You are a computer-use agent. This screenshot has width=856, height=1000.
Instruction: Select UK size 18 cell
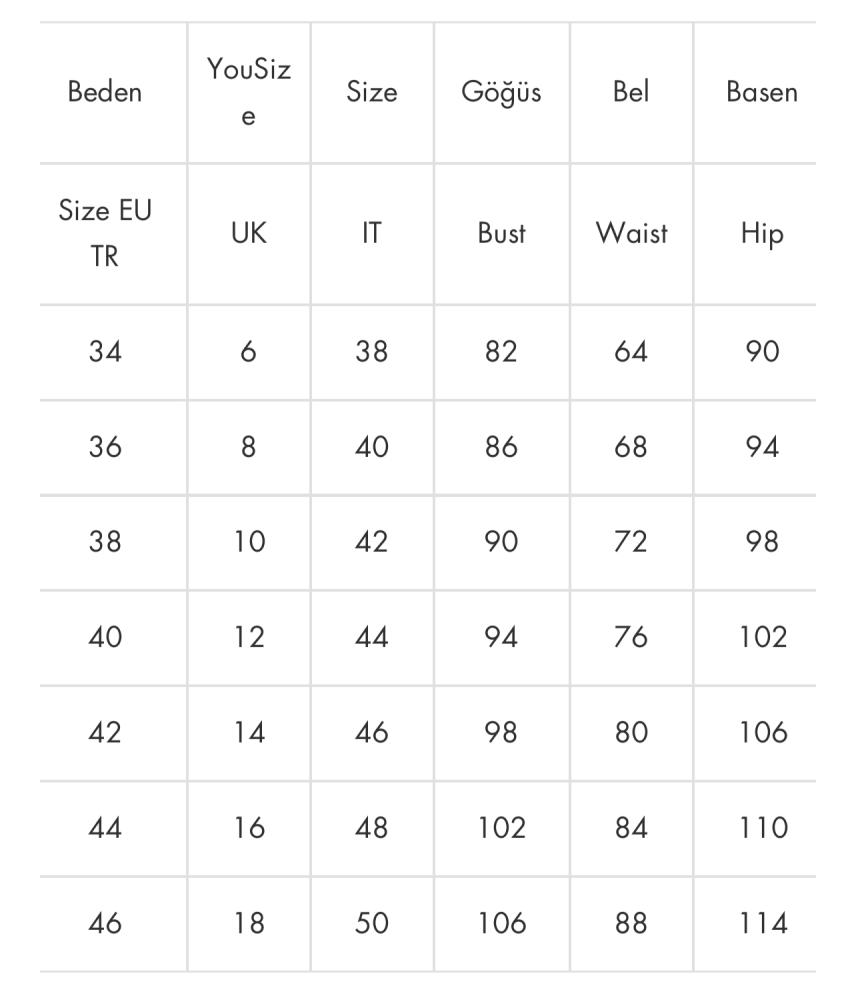click(x=249, y=923)
